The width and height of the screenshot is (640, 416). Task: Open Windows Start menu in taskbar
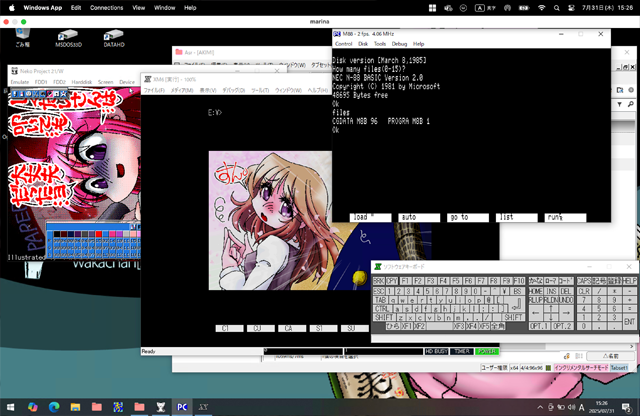click(x=11, y=407)
